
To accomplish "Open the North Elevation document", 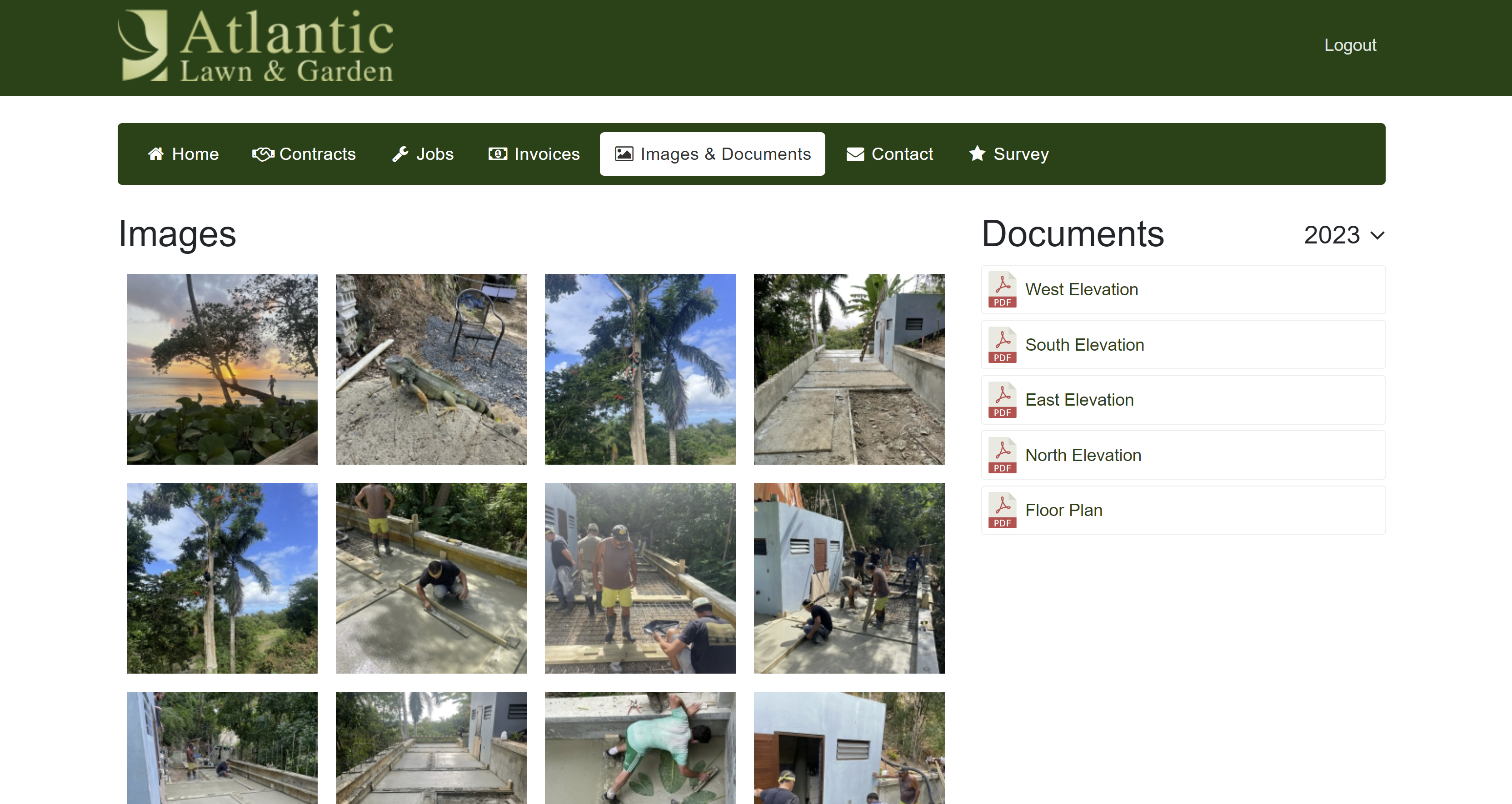I will [x=1183, y=455].
